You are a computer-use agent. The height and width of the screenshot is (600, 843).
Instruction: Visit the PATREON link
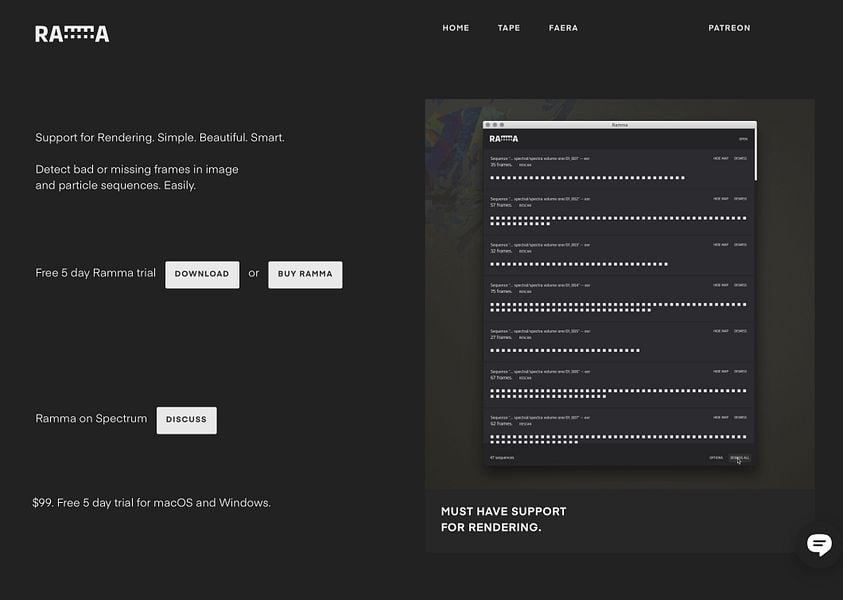729,28
